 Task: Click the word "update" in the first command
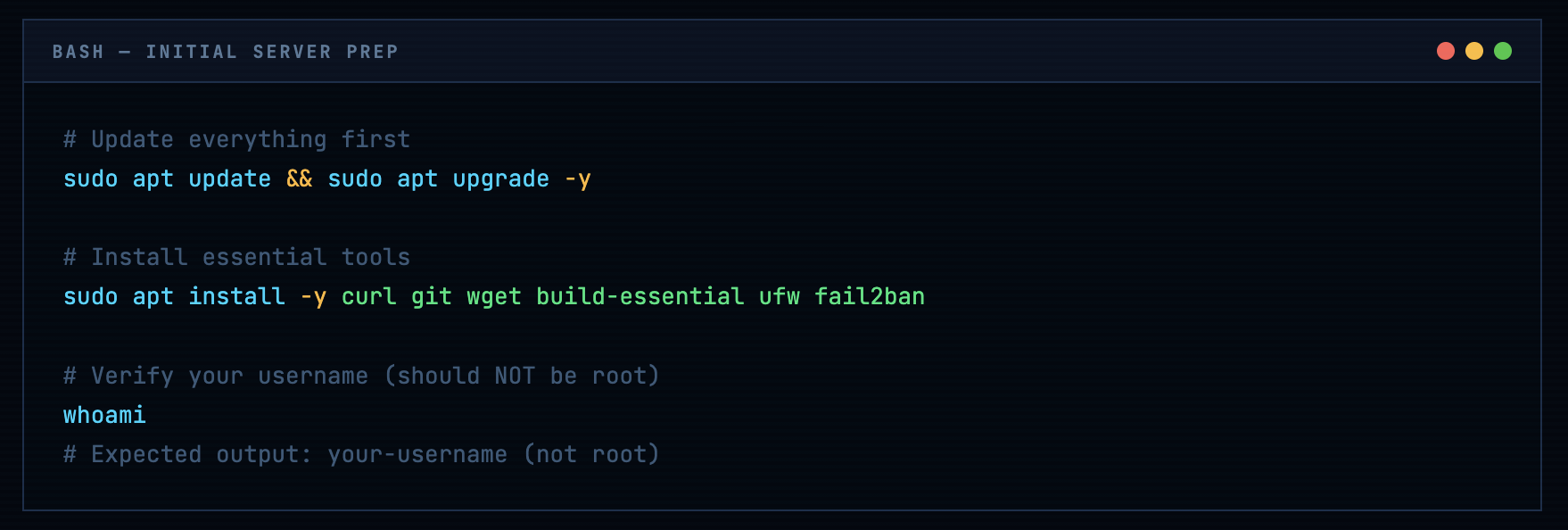pyautogui.click(x=229, y=178)
